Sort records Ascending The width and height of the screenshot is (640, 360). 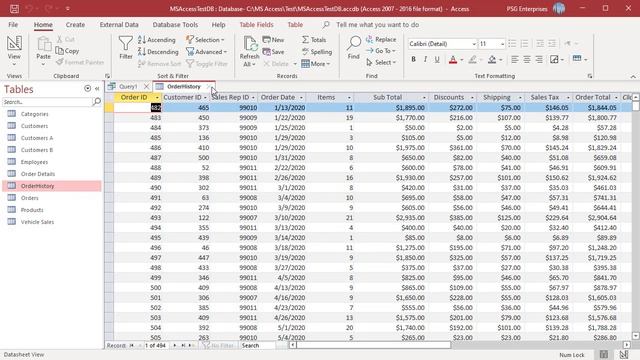[x=157, y=40]
